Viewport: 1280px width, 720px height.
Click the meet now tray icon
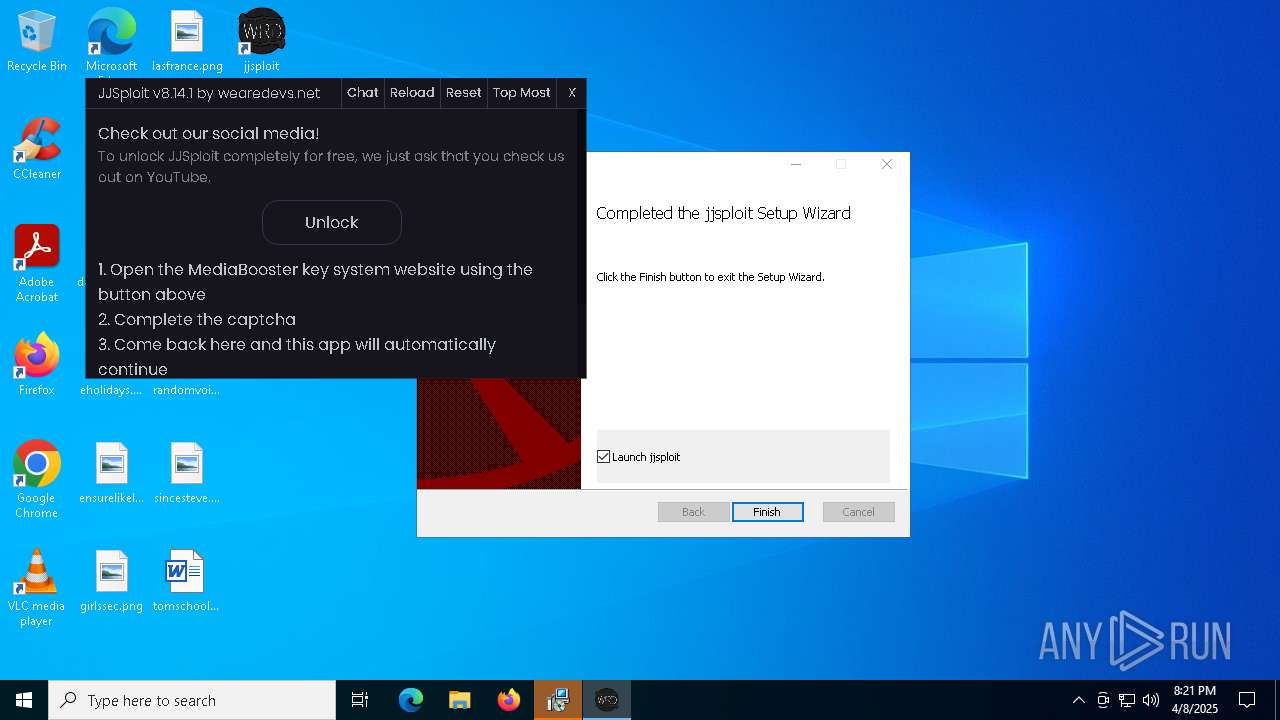[x=1103, y=700]
